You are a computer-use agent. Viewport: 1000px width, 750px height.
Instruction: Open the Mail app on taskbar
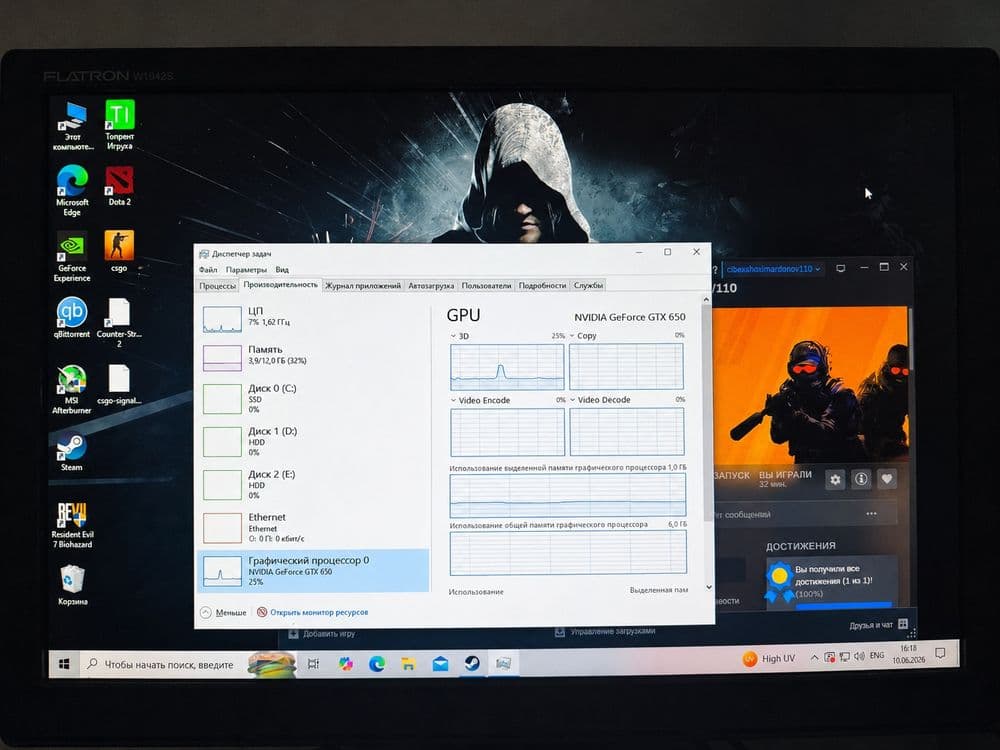tap(440, 664)
